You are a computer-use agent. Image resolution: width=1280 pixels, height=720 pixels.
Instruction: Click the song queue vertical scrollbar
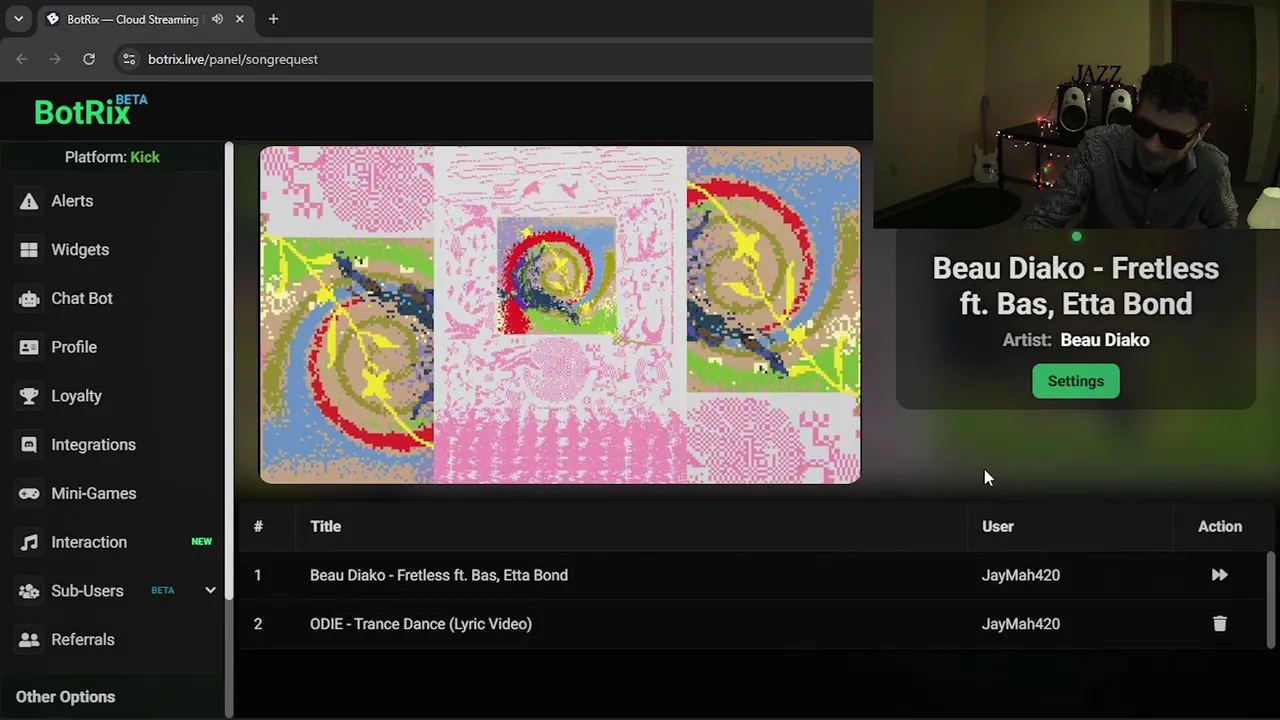pos(1271,600)
